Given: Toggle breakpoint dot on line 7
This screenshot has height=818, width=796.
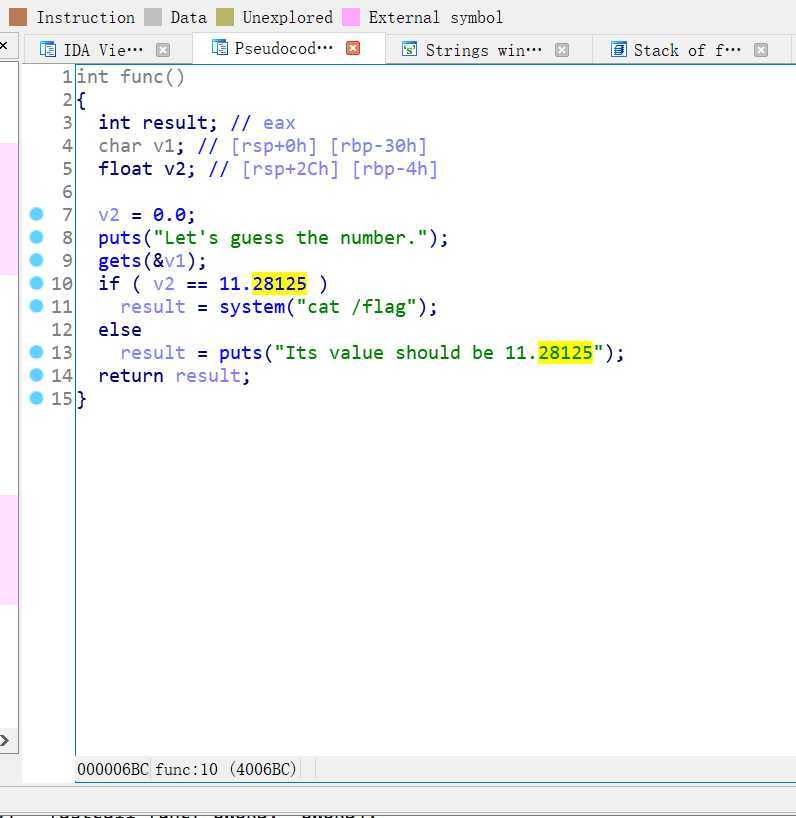Looking at the screenshot, I should point(37,214).
